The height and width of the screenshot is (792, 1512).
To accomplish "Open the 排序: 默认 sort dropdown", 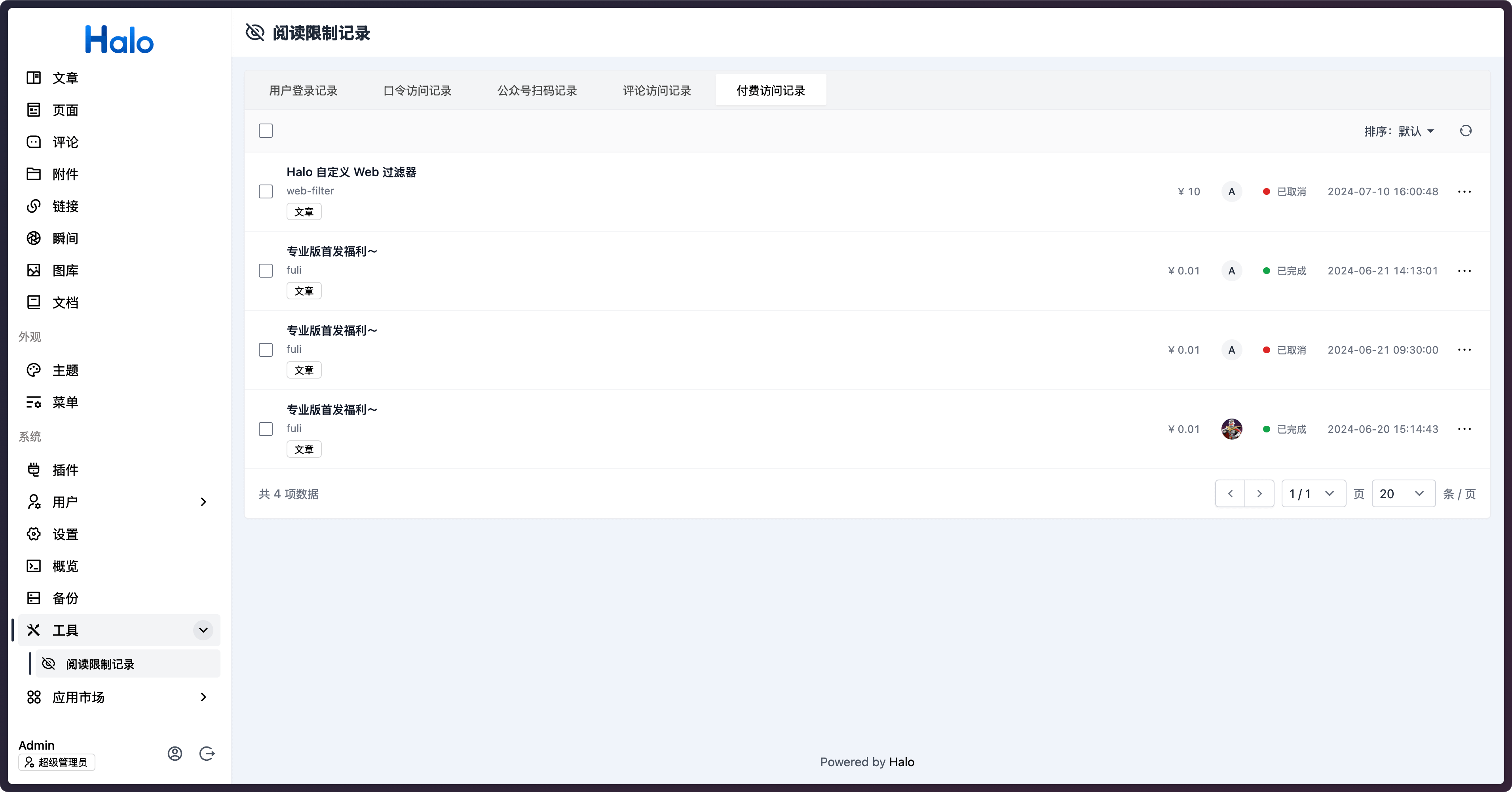I will tap(1399, 131).
